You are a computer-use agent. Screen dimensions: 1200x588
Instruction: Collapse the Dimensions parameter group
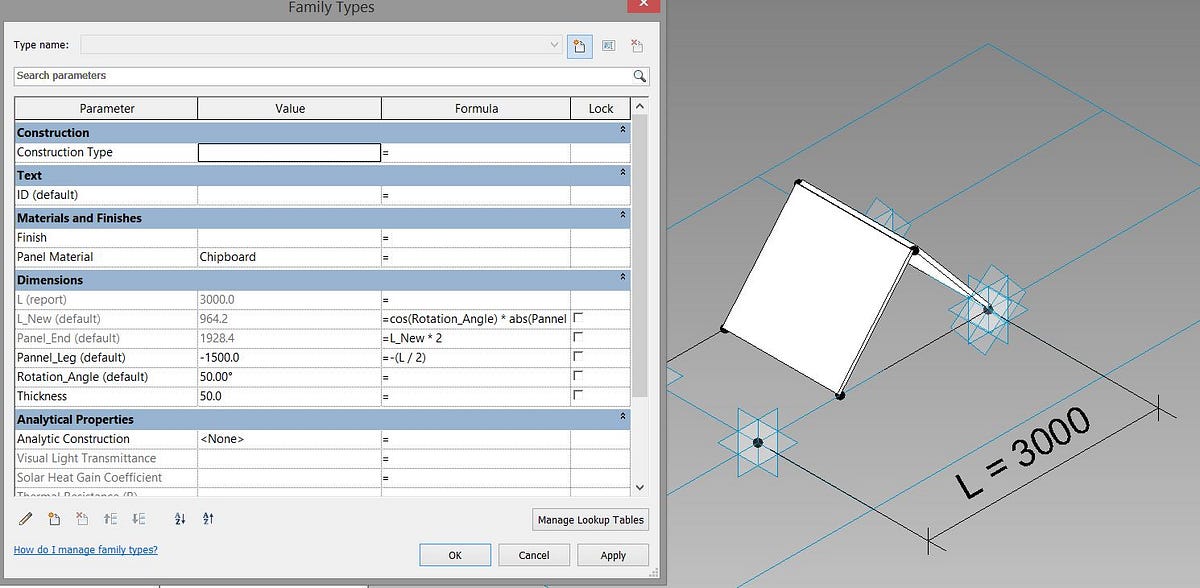623,280
